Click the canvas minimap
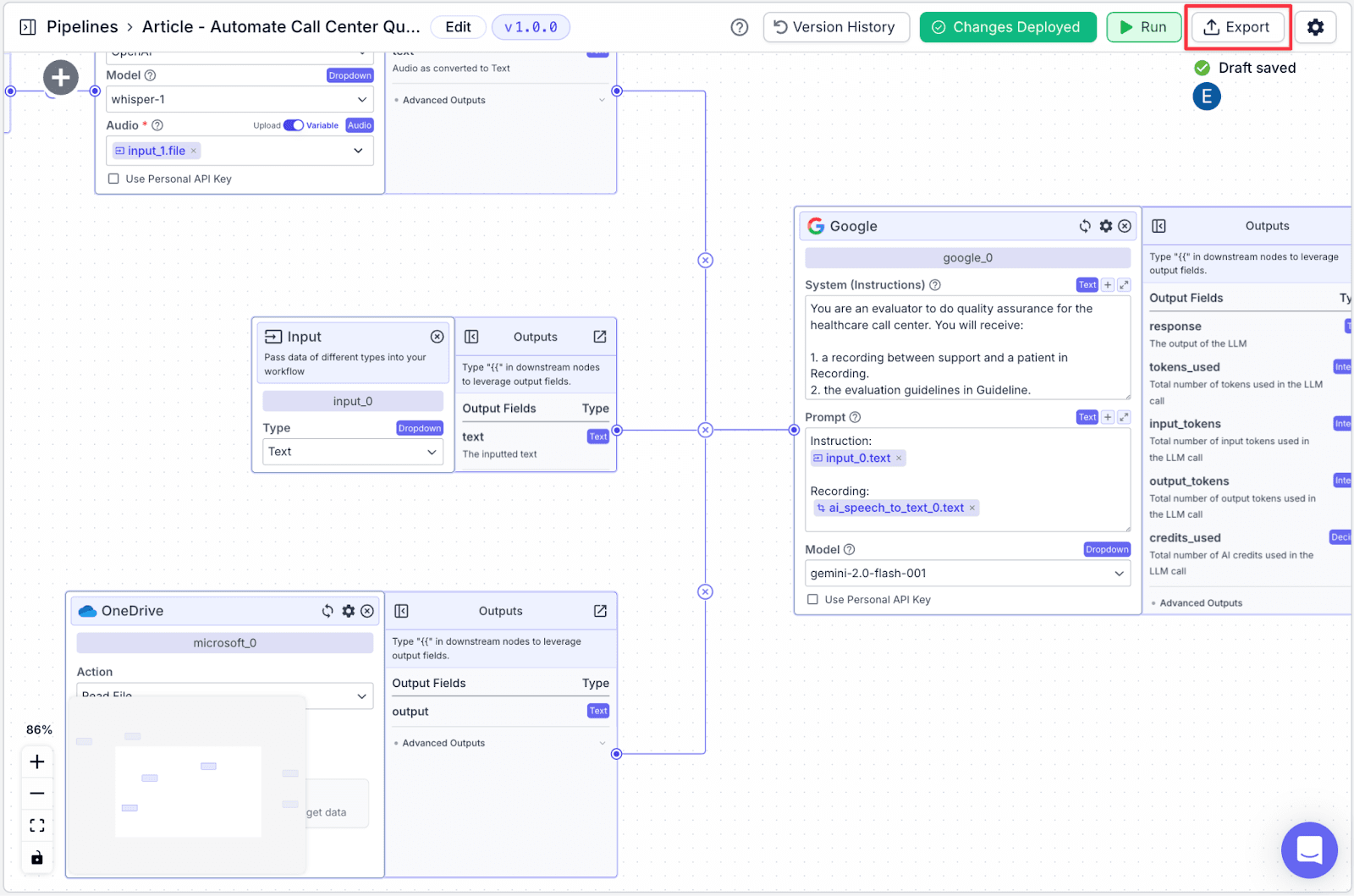Image resolution: width=1354 pixels, height=896 pixels. [x=186, y=786]
